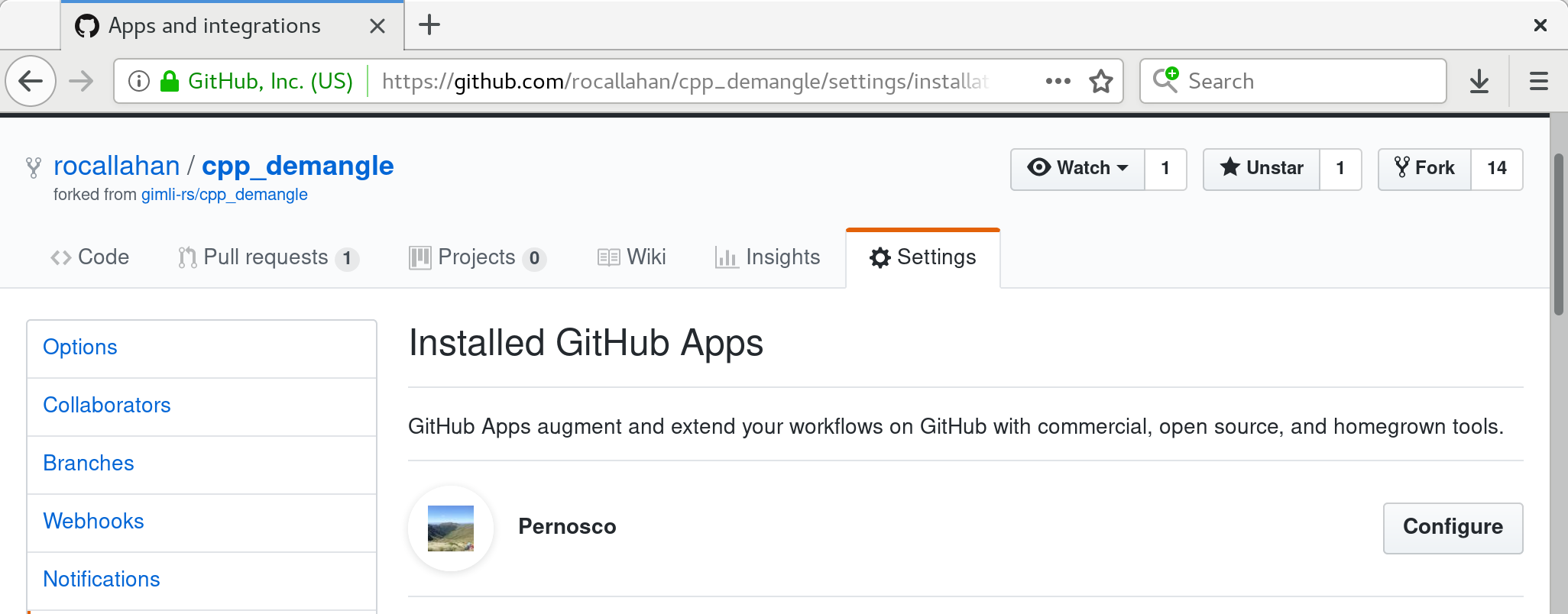The height and width of the screenshot is (614, 1568).
Task: Configure the Pernosco app
Action: 1453,528
